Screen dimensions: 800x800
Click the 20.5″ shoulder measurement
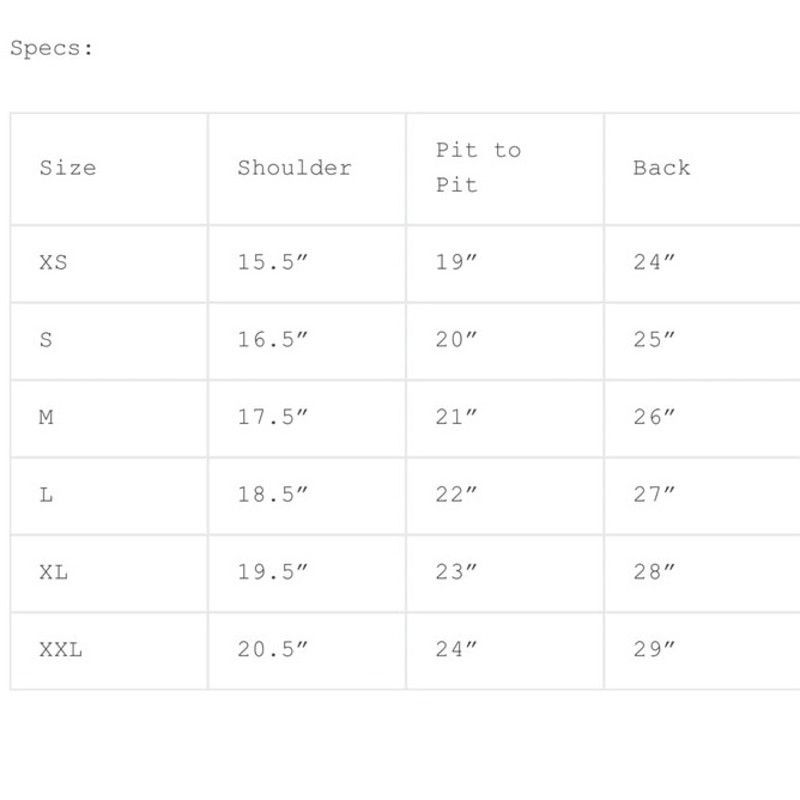coord(272,650)
